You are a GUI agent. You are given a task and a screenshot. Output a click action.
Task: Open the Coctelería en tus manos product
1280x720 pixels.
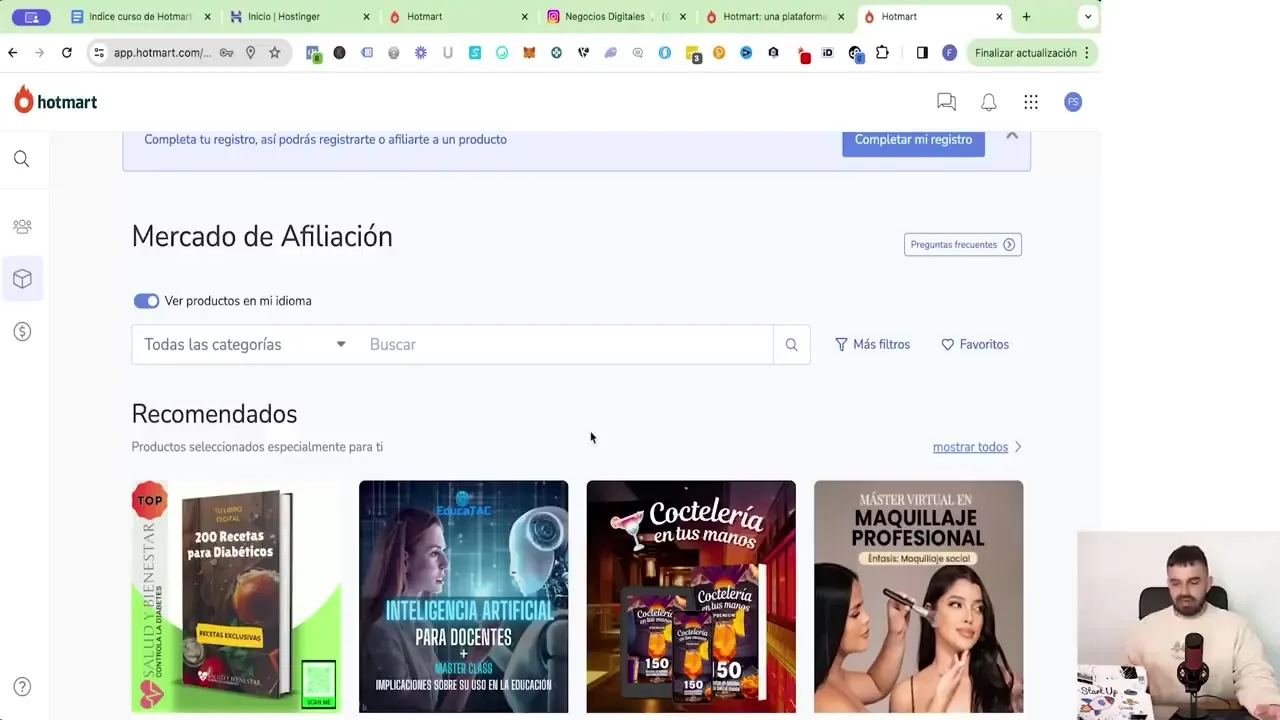691,597
